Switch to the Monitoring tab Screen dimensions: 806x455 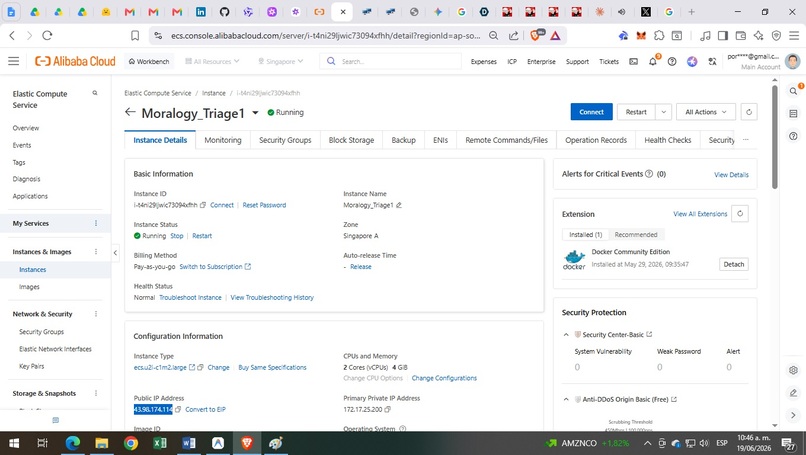223,140
